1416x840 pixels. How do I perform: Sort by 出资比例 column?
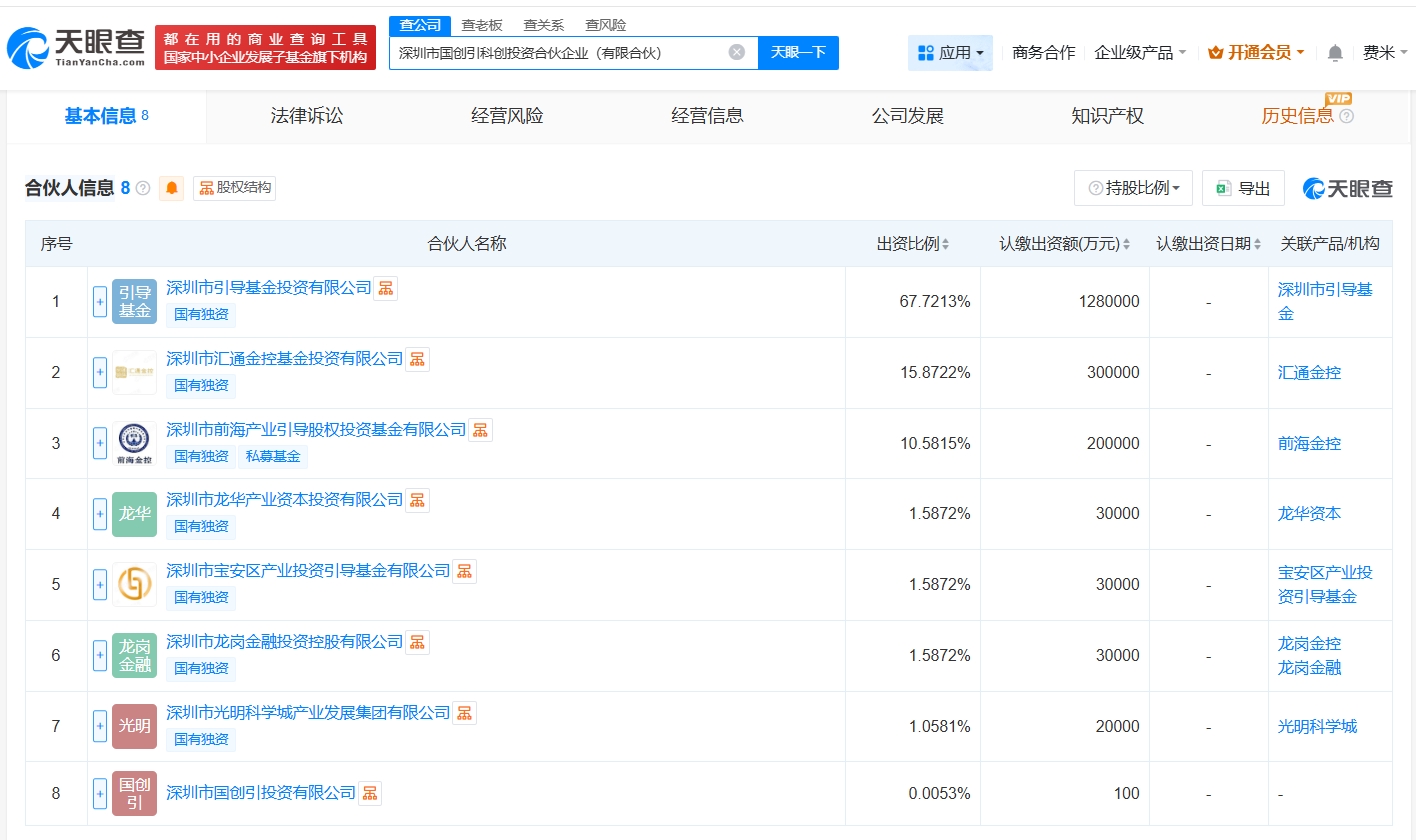[912, 244]
